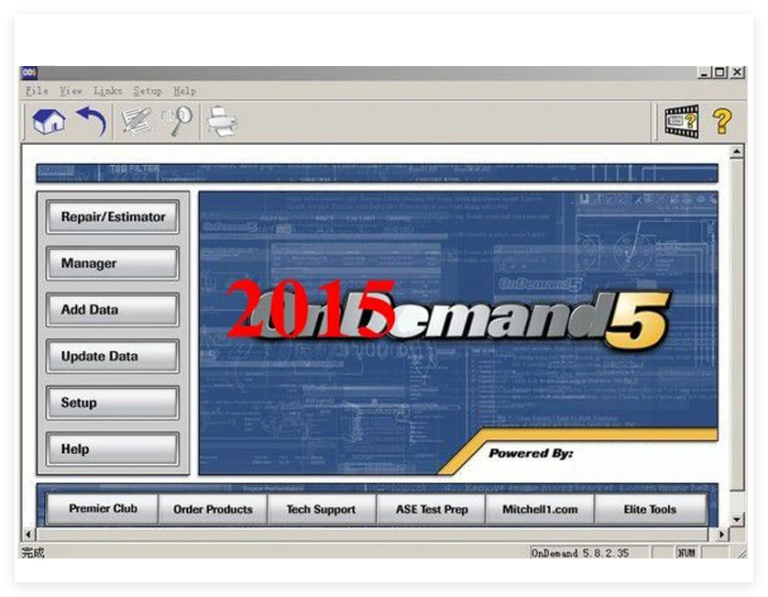Click the Update Data button
The image size is (768, 597).
click(x=113, y=356)
